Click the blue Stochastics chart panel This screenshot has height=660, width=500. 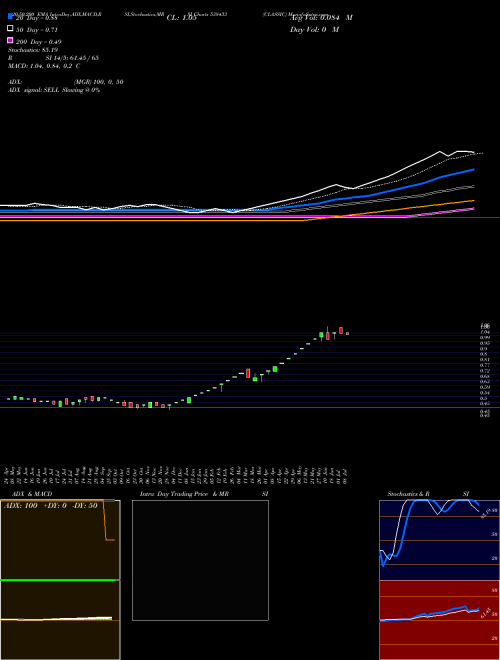[439, 540]
